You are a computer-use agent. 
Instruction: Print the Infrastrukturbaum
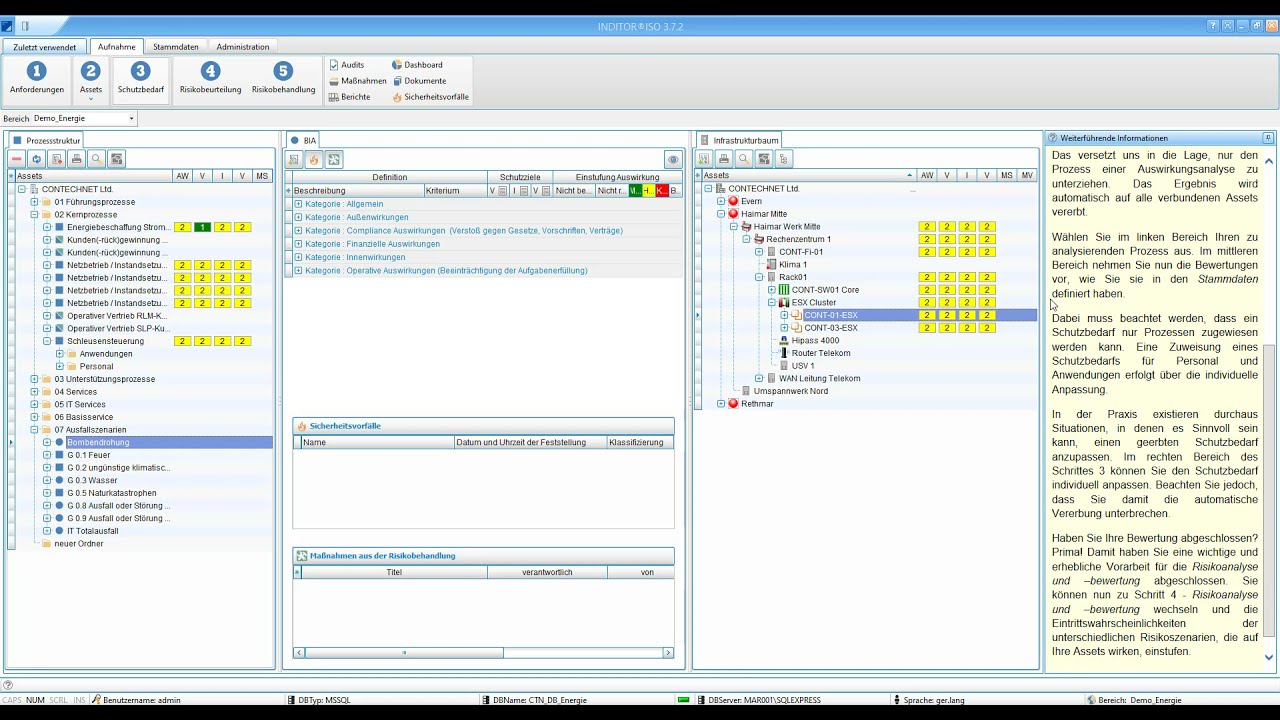(724, 159)
